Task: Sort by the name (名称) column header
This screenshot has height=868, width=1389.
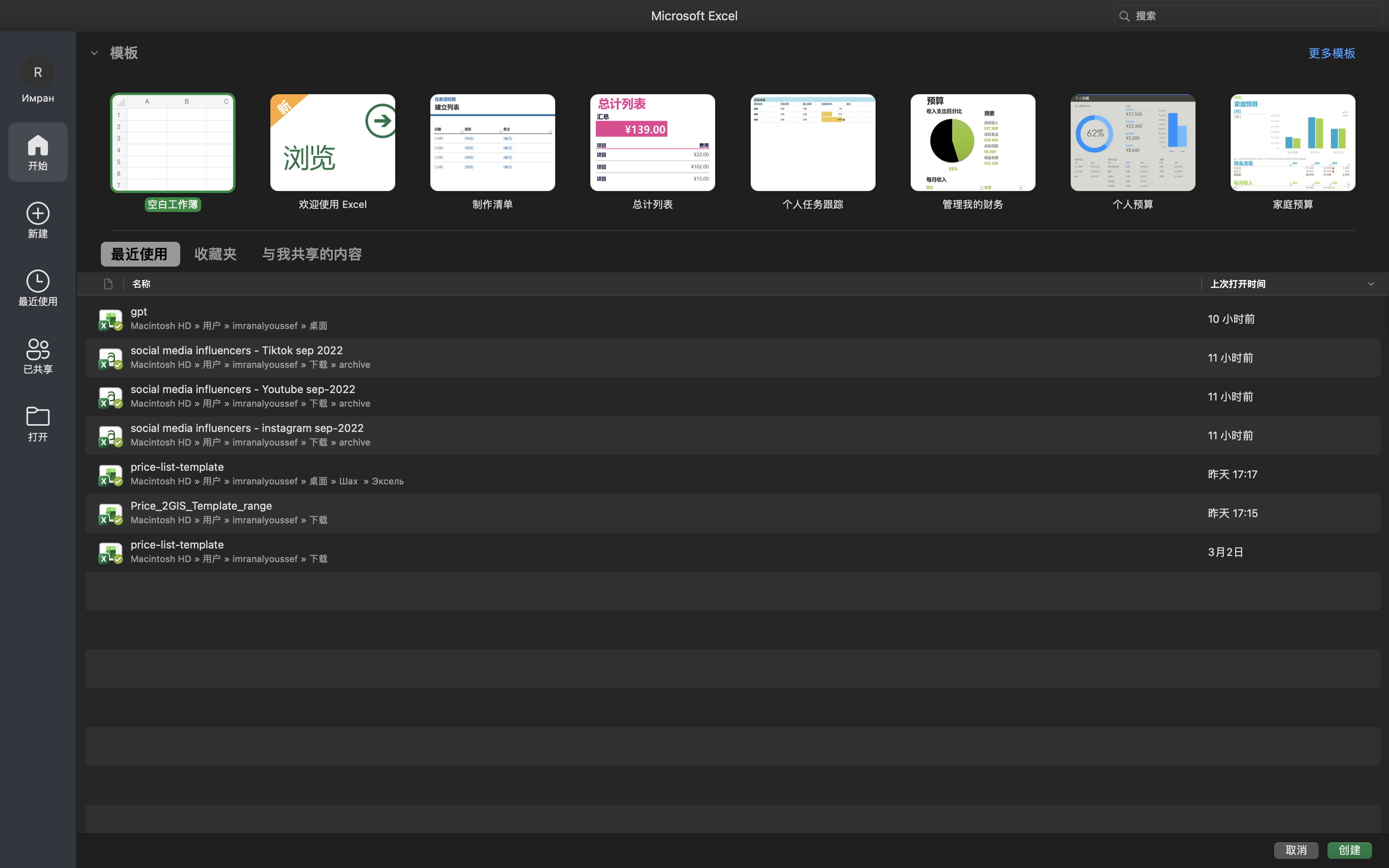Action: click(141, 284)
